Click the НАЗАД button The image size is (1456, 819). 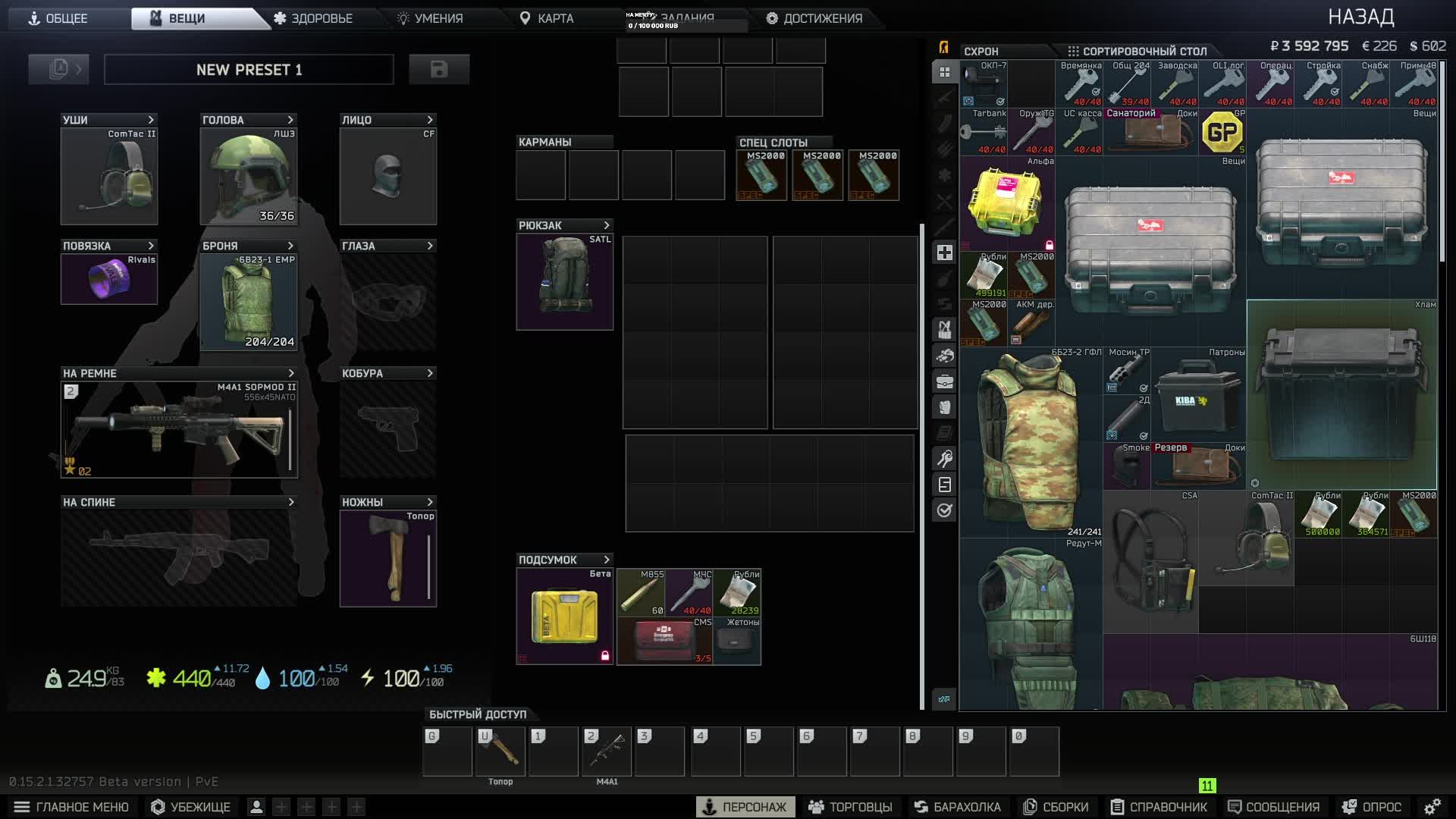click(x=1360, y=17)
